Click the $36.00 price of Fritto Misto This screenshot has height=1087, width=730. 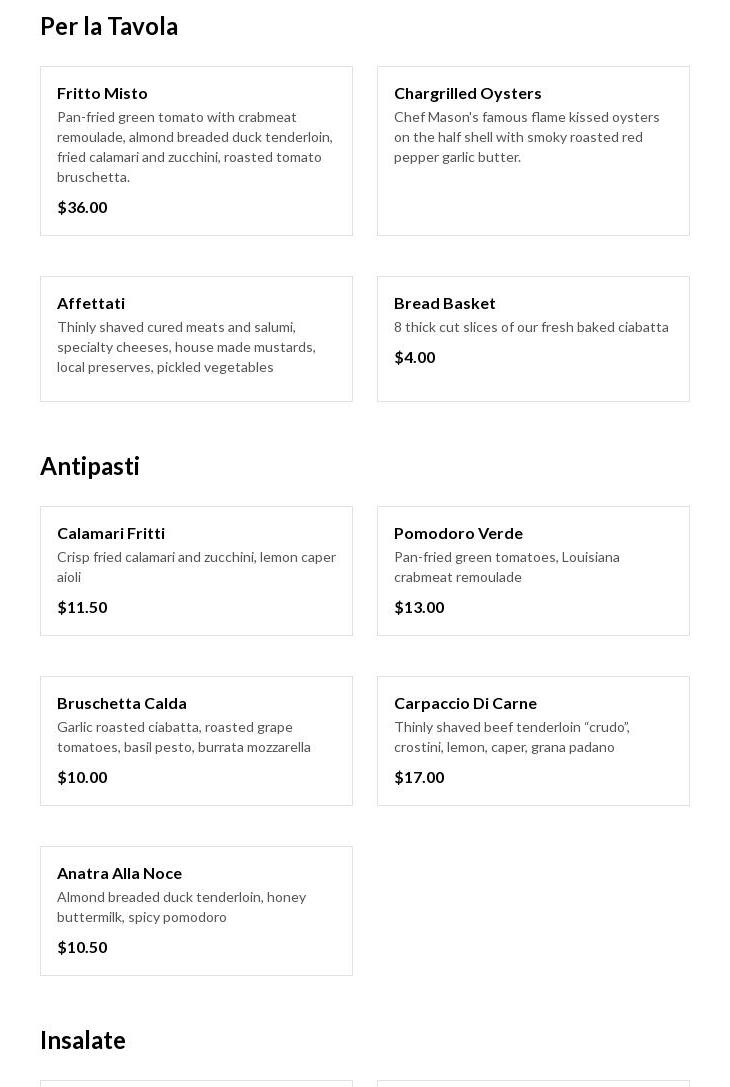(82, 207)
